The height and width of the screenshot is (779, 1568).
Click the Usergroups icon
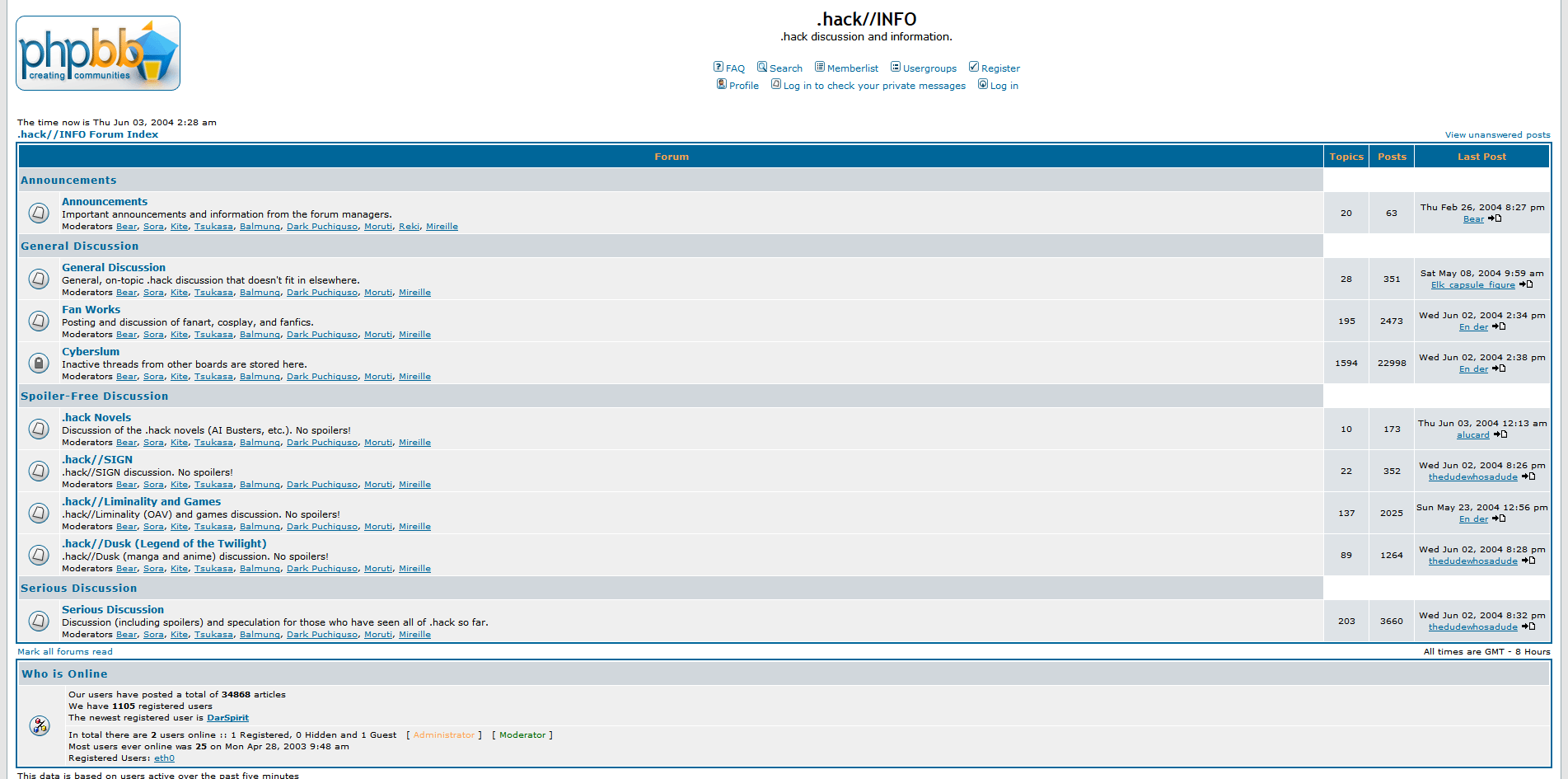click(896, 67)
